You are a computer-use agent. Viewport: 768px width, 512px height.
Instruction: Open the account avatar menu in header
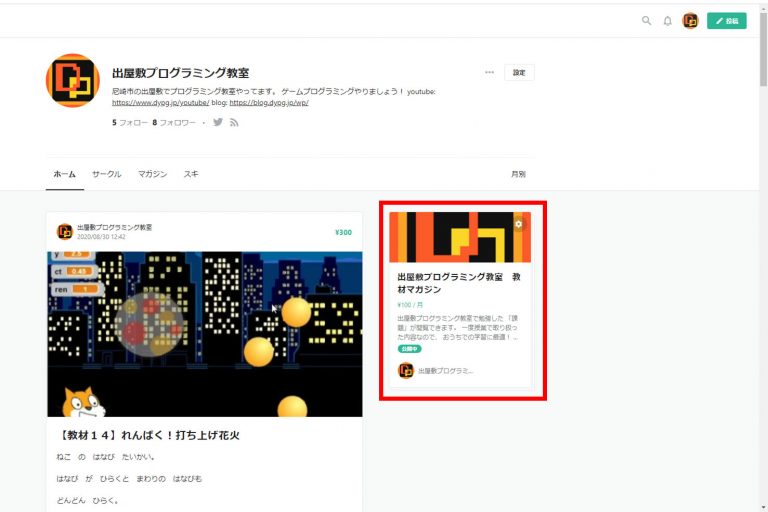point(691,21)
